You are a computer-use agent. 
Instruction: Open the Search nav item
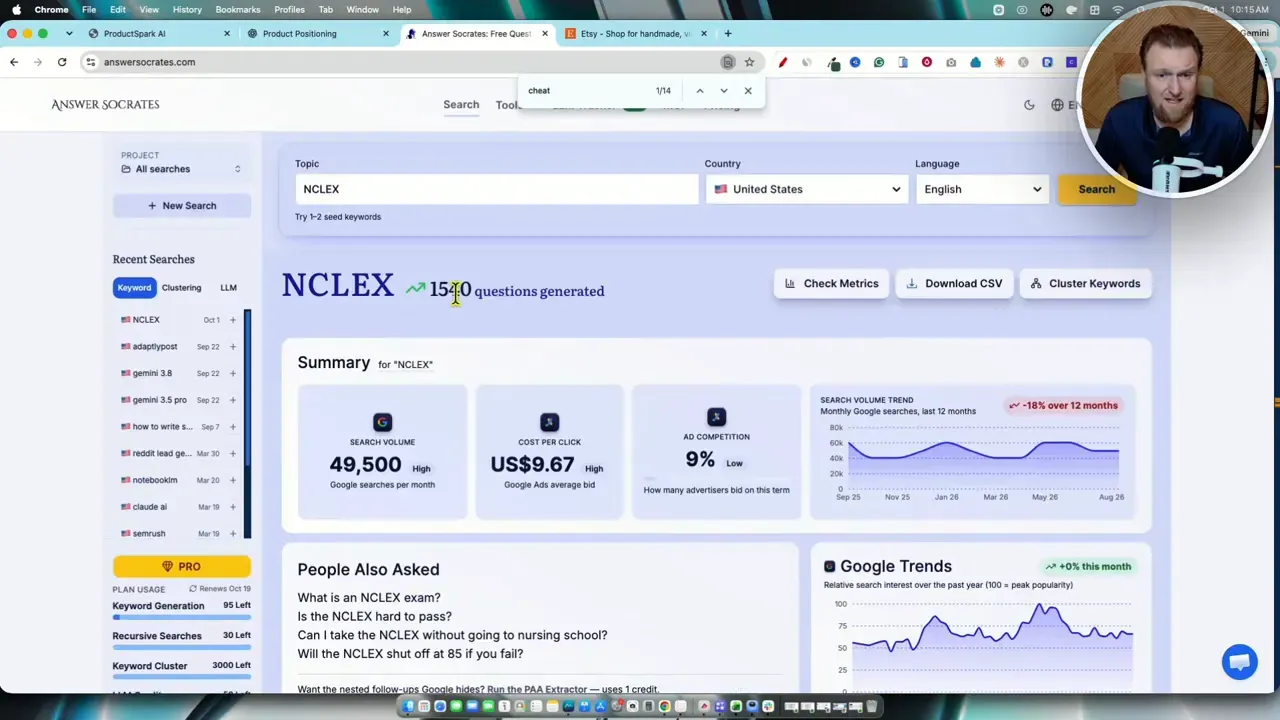point(461,105)
